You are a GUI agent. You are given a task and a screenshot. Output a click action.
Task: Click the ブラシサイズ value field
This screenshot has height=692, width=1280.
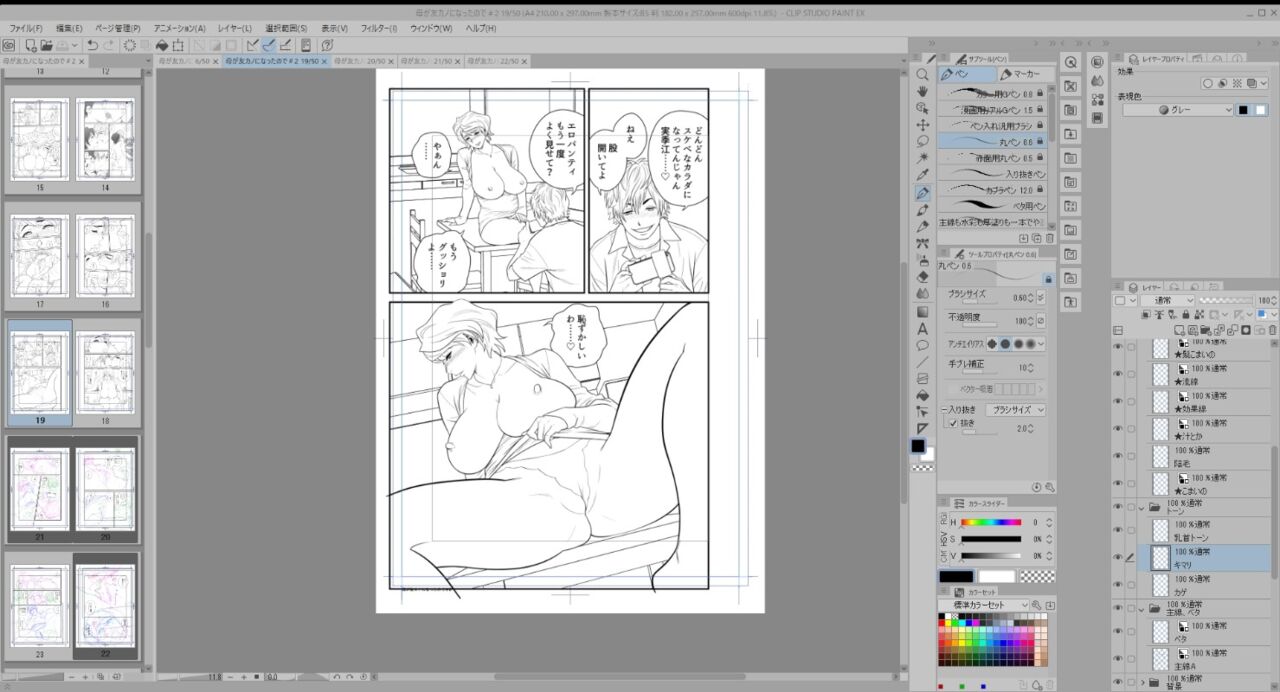1021,297
